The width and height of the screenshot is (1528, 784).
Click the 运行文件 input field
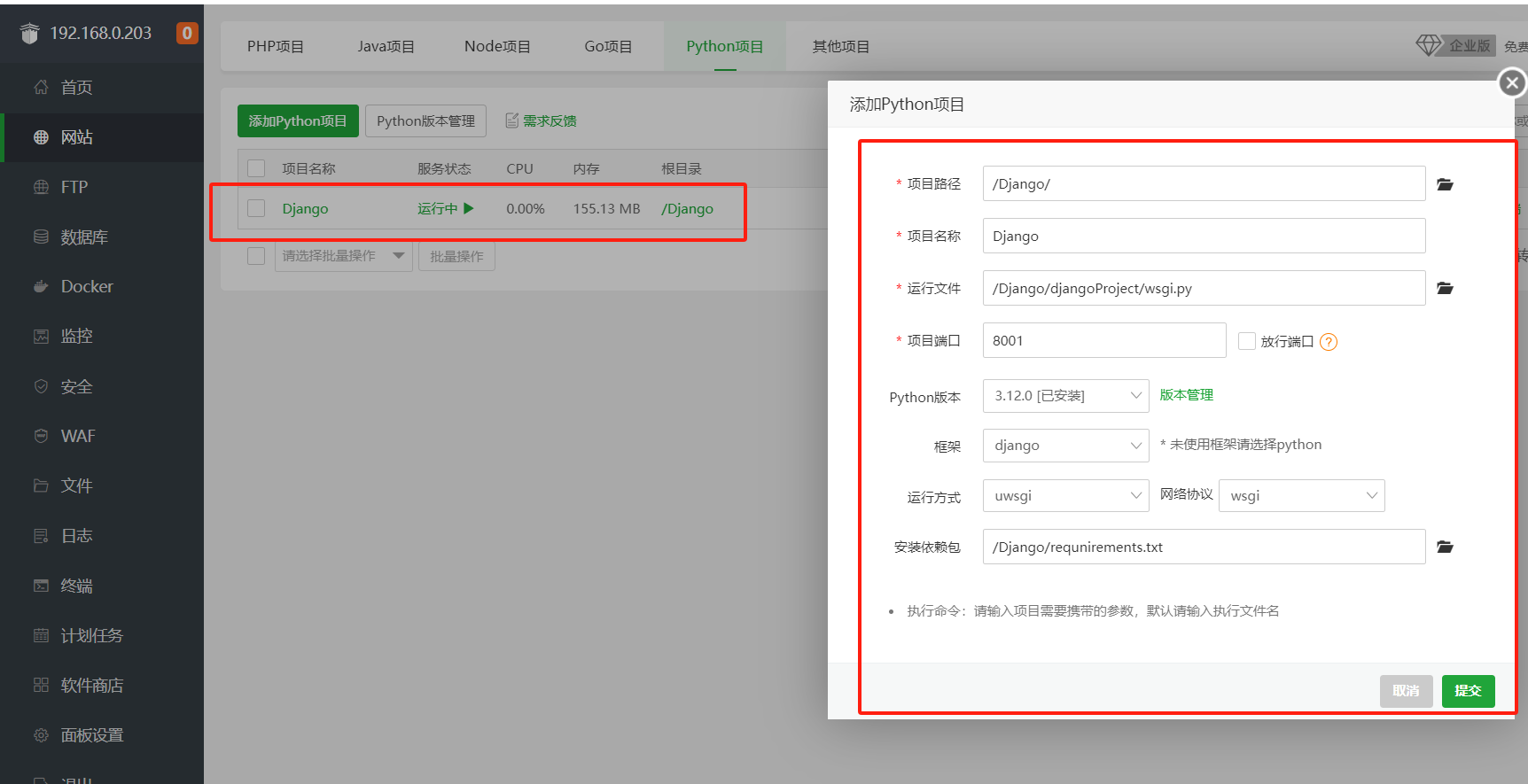[1204, 288]
